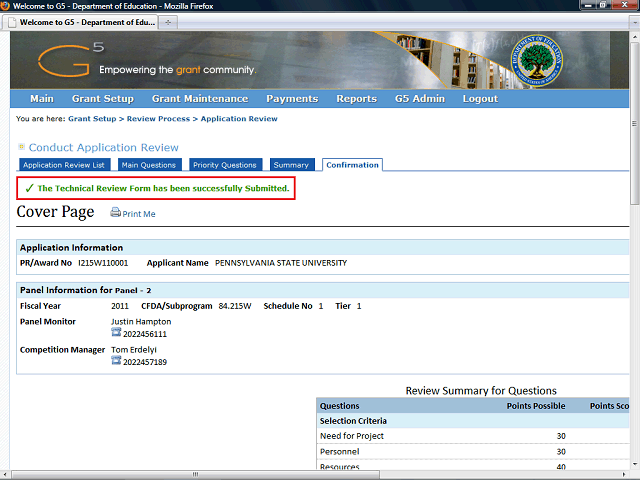Click the printer icon beside Print Me

pyautogui.click(x=115, y=213)
